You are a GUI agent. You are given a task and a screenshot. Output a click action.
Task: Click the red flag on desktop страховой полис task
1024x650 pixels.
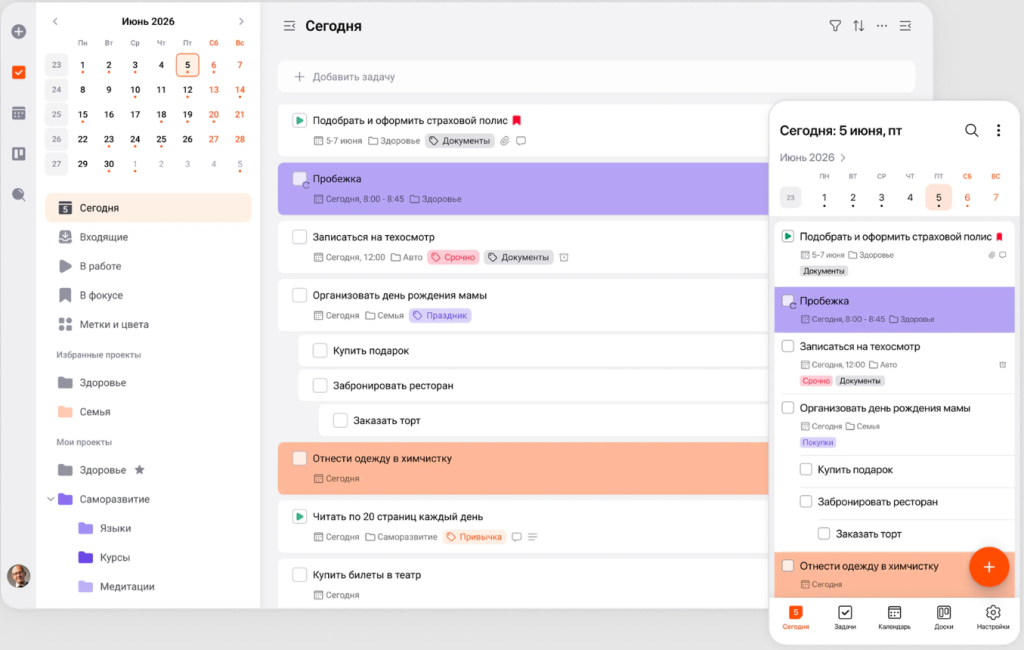click(x=517, y=120)
